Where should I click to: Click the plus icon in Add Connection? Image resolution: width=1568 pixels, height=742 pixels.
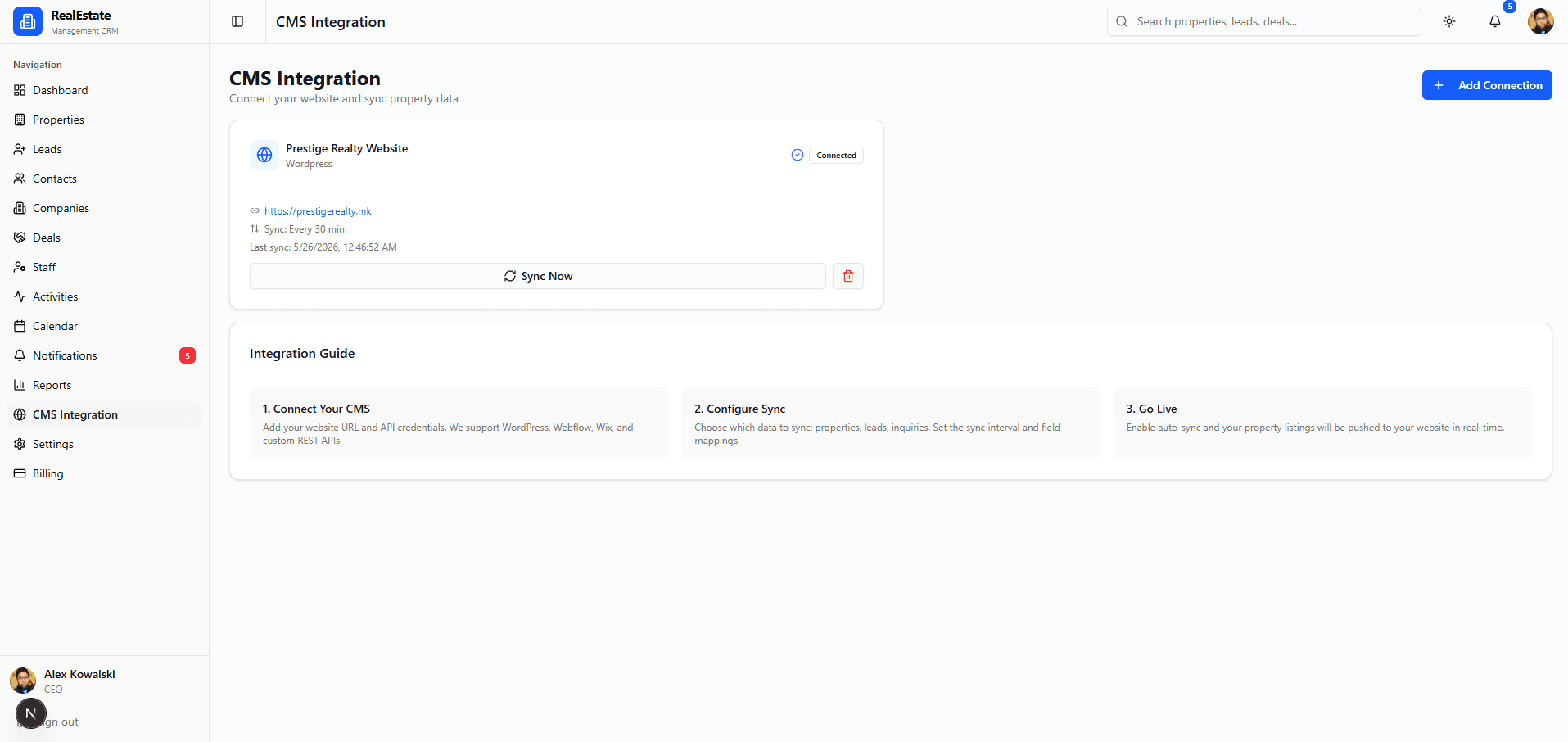click(x=1439, y=85)
